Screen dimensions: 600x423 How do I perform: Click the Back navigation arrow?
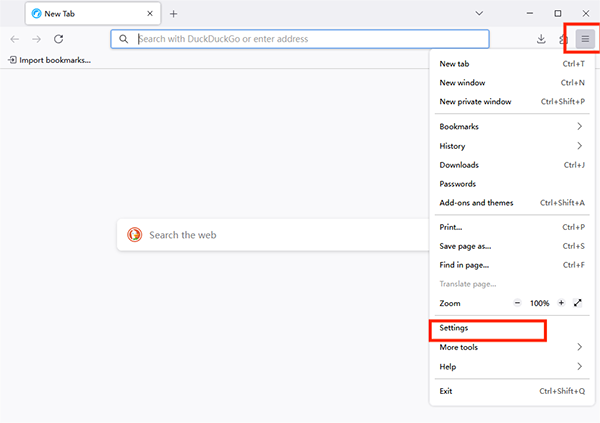click(14, 39)
